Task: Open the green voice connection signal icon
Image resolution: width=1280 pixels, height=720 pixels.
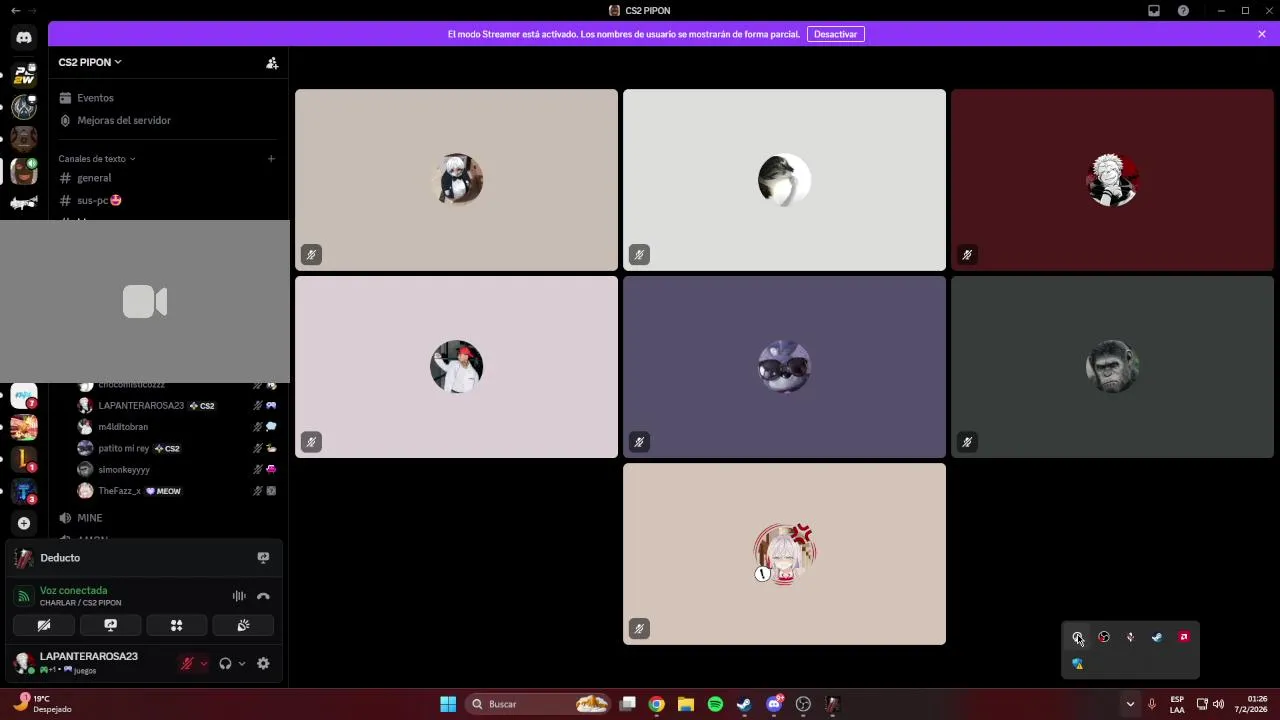Action: [23, 596]
